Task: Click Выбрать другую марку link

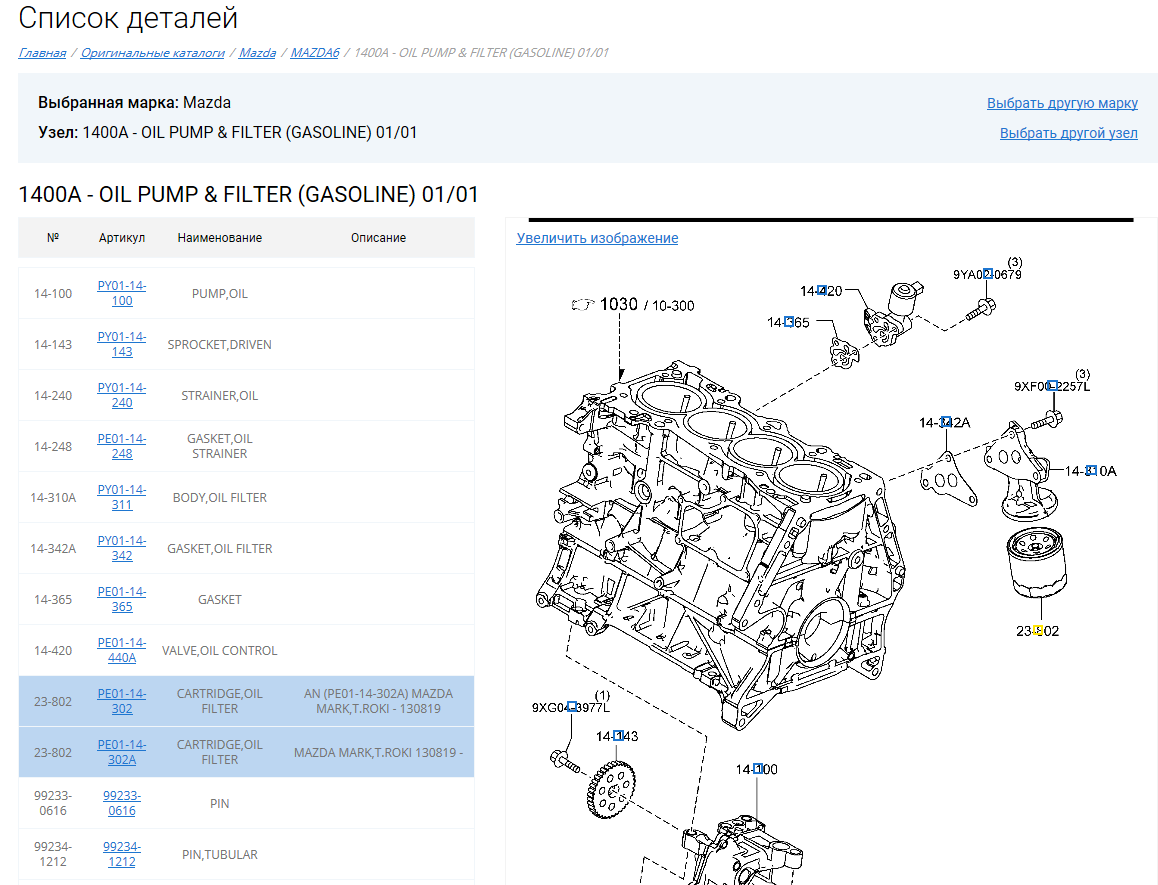Action: pos(1062,103)
